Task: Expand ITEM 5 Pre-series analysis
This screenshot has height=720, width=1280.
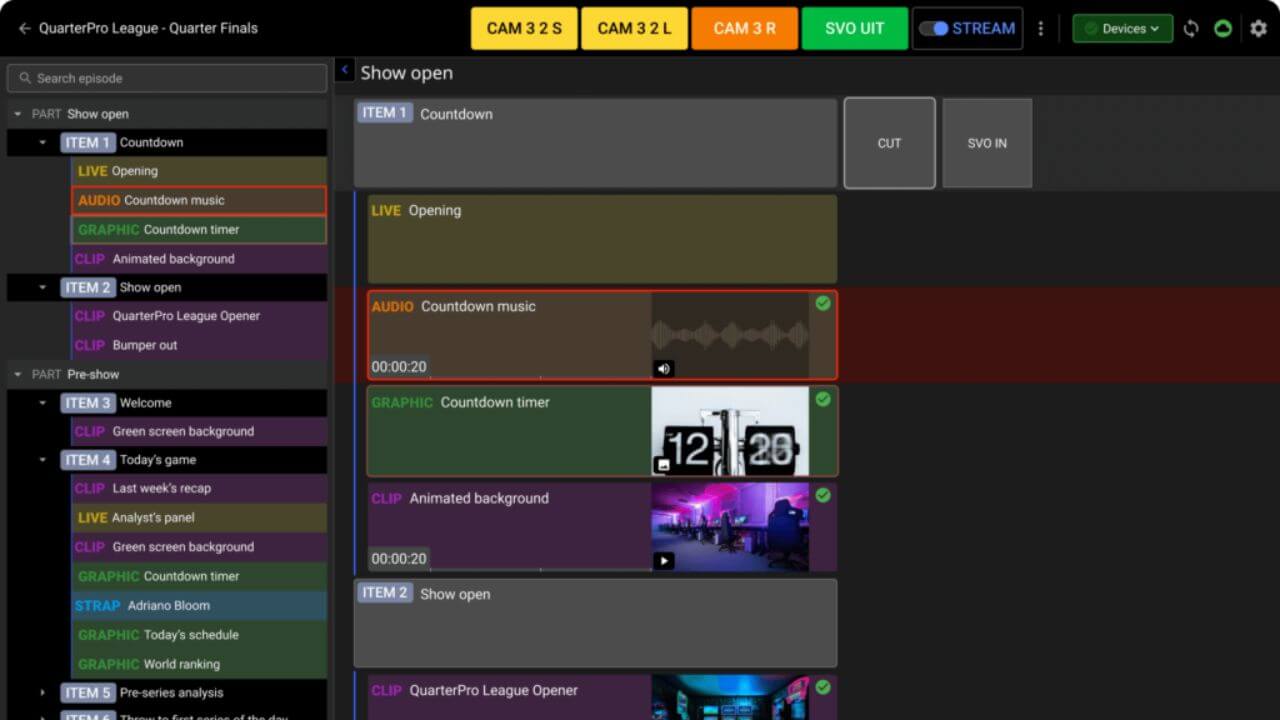Action: 42,692
